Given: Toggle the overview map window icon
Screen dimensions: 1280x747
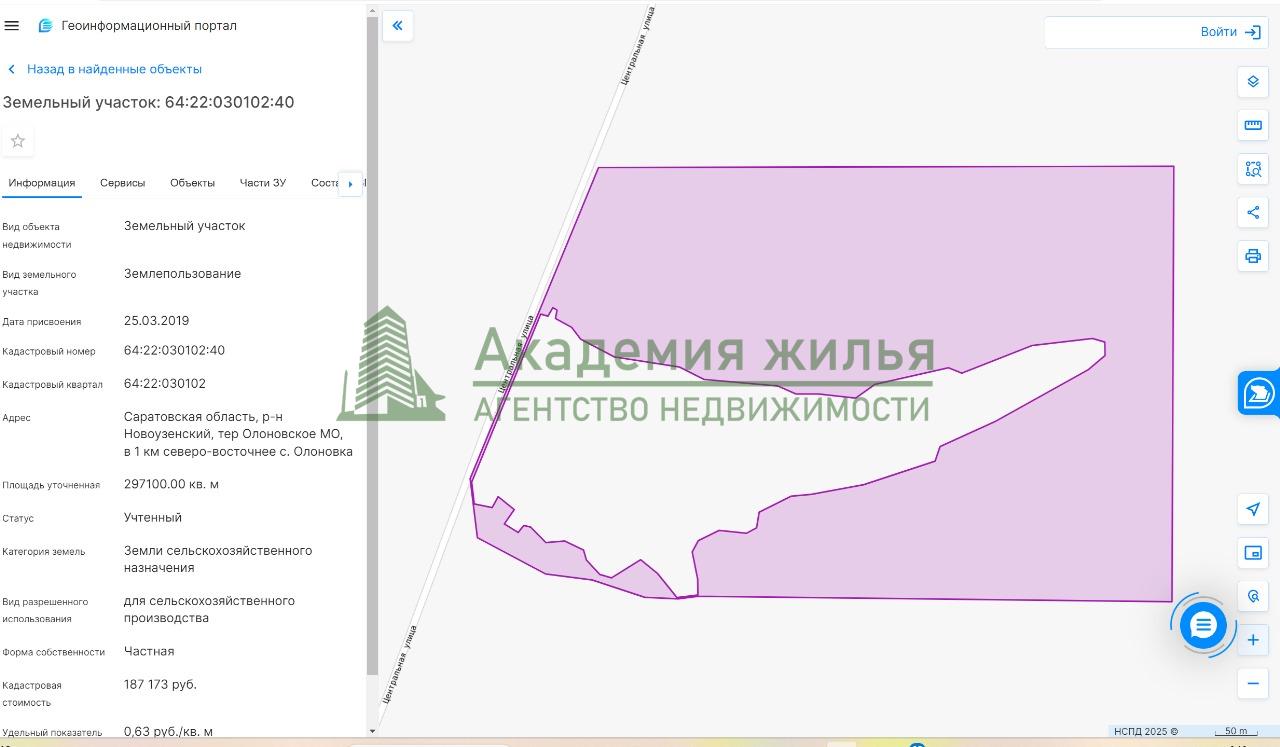Looking at the screenshot, I should pos(1253,553).
